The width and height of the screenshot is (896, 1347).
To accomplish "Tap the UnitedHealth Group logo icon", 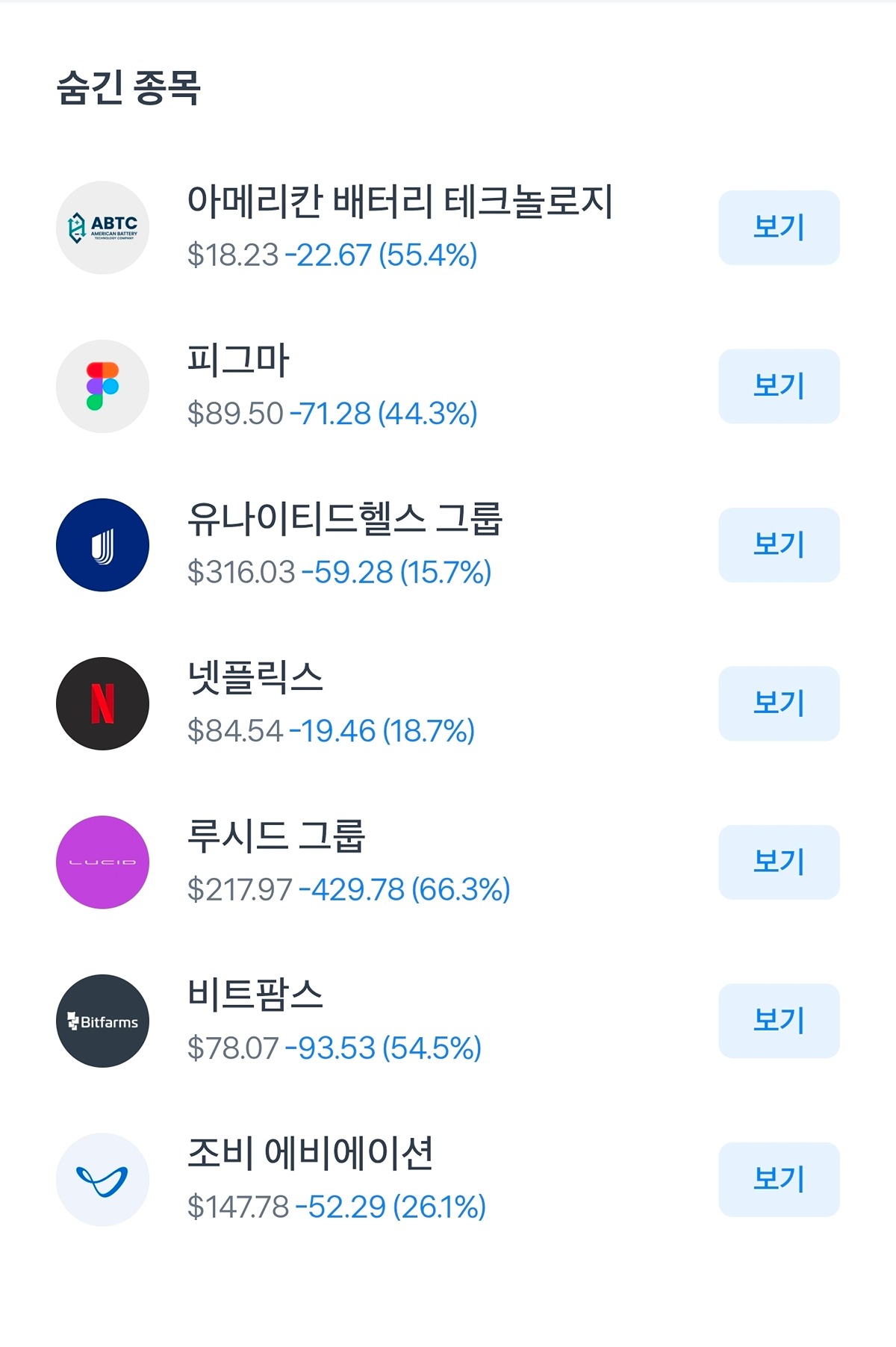I will click(x=102, y=545).
